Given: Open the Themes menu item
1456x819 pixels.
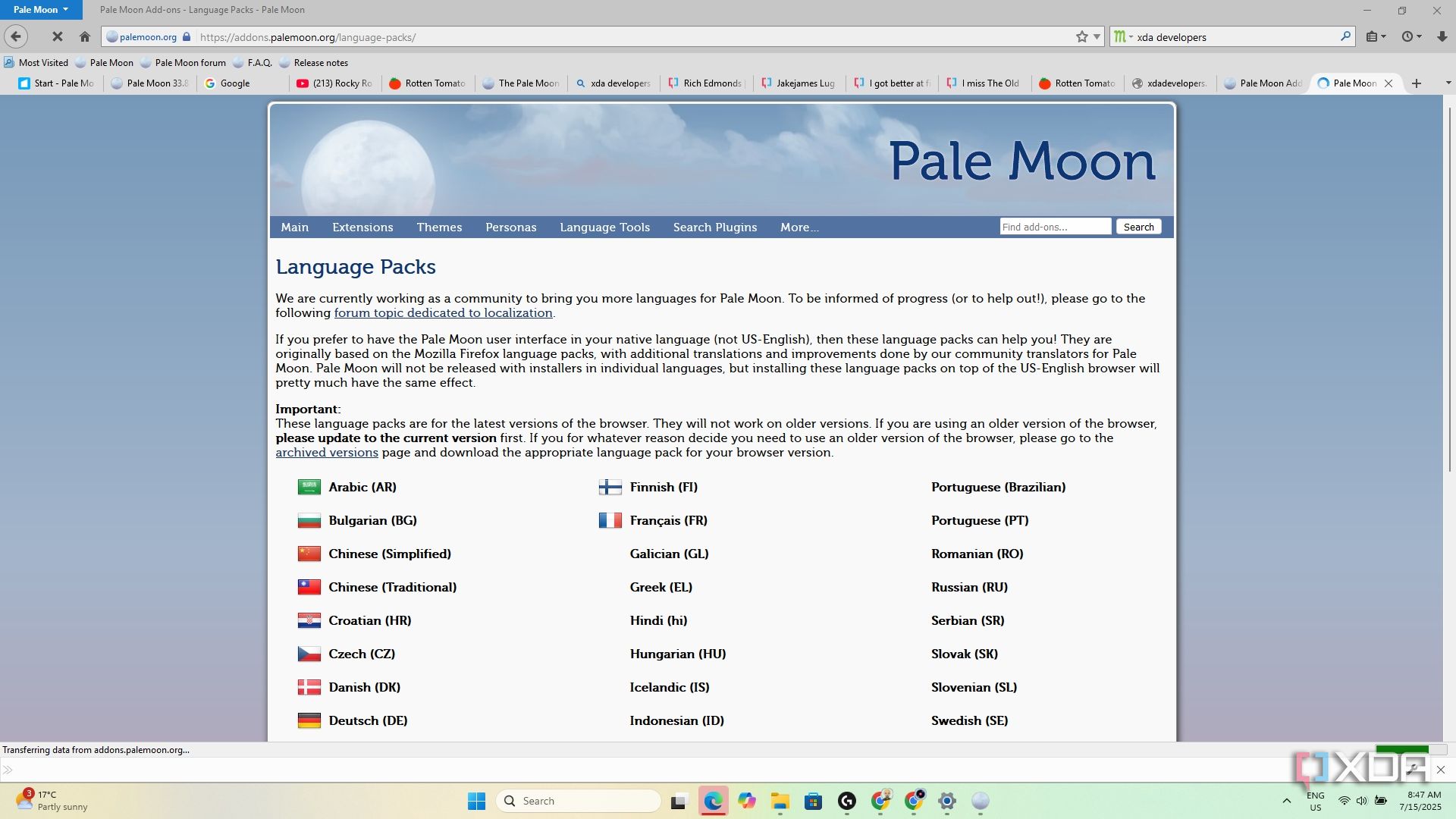Looking at the screenshot, I should tap(439, 227).
